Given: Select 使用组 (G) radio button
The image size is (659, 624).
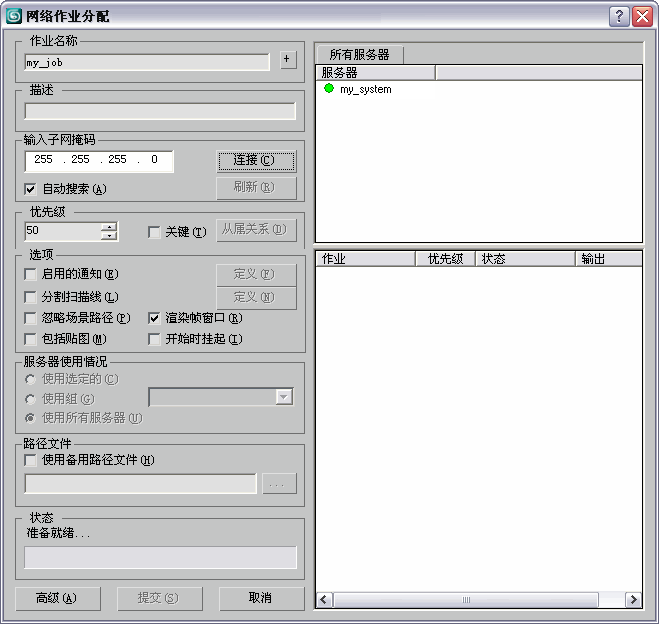Looking at the screenshot, I should 30,399.
